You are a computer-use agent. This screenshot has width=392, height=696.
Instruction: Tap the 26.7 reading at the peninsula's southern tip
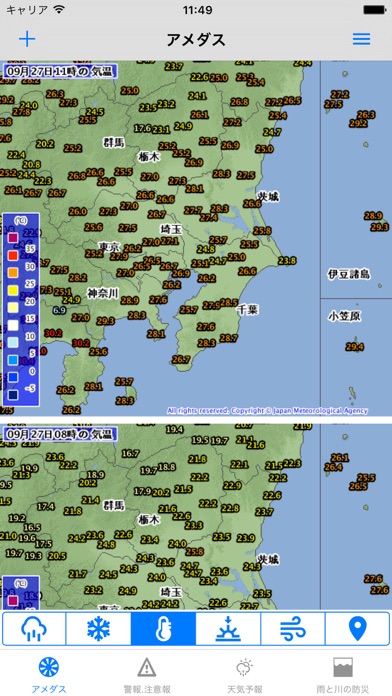coord(181,359)
